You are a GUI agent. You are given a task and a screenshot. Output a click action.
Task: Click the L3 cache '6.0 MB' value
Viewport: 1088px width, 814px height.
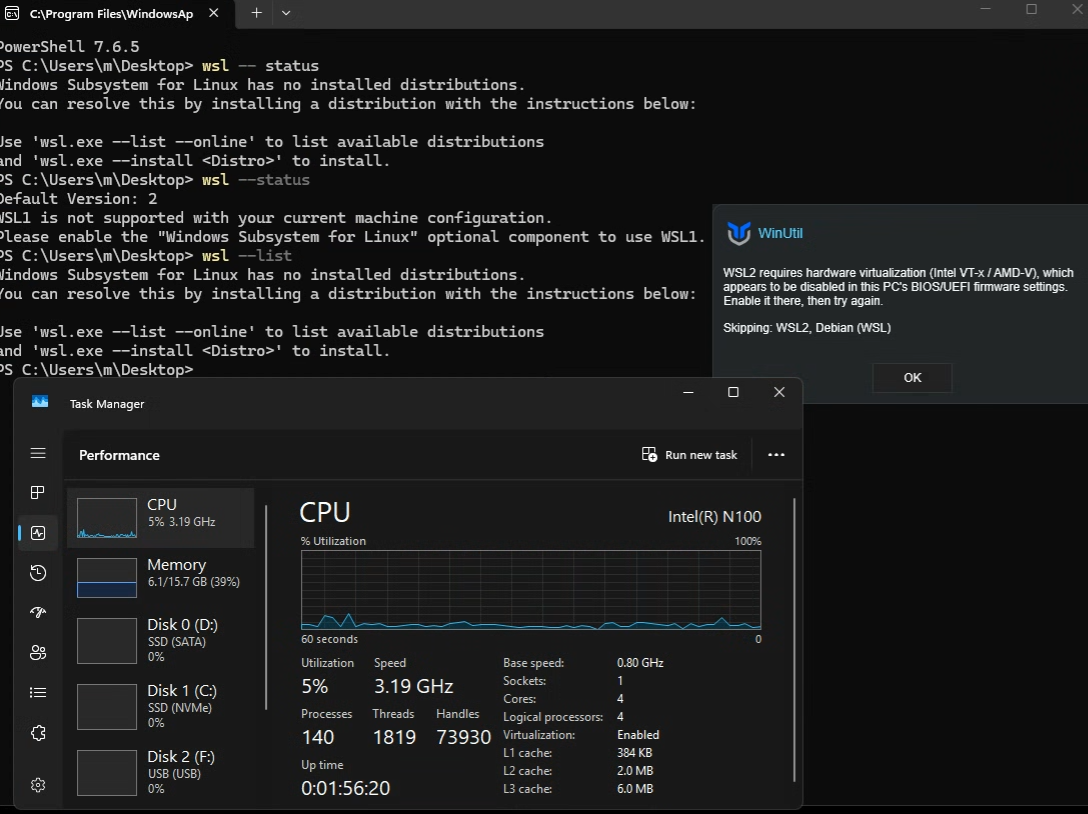635,788
